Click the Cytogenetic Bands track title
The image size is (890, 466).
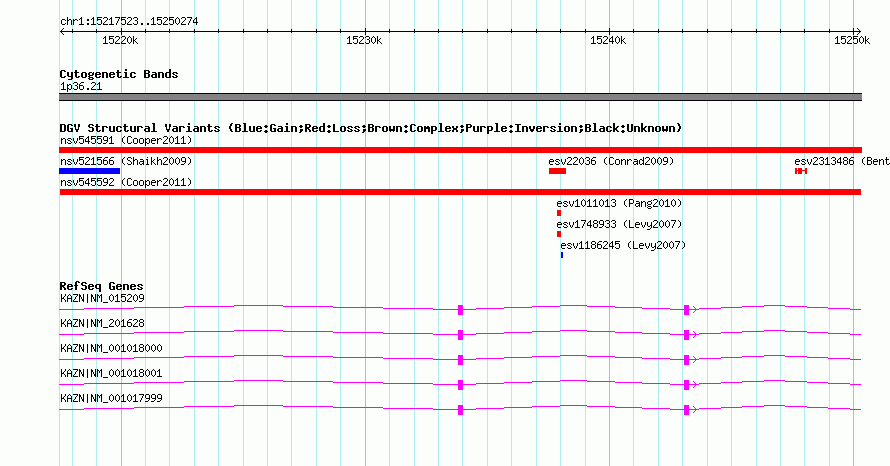(x=119, y=74)
